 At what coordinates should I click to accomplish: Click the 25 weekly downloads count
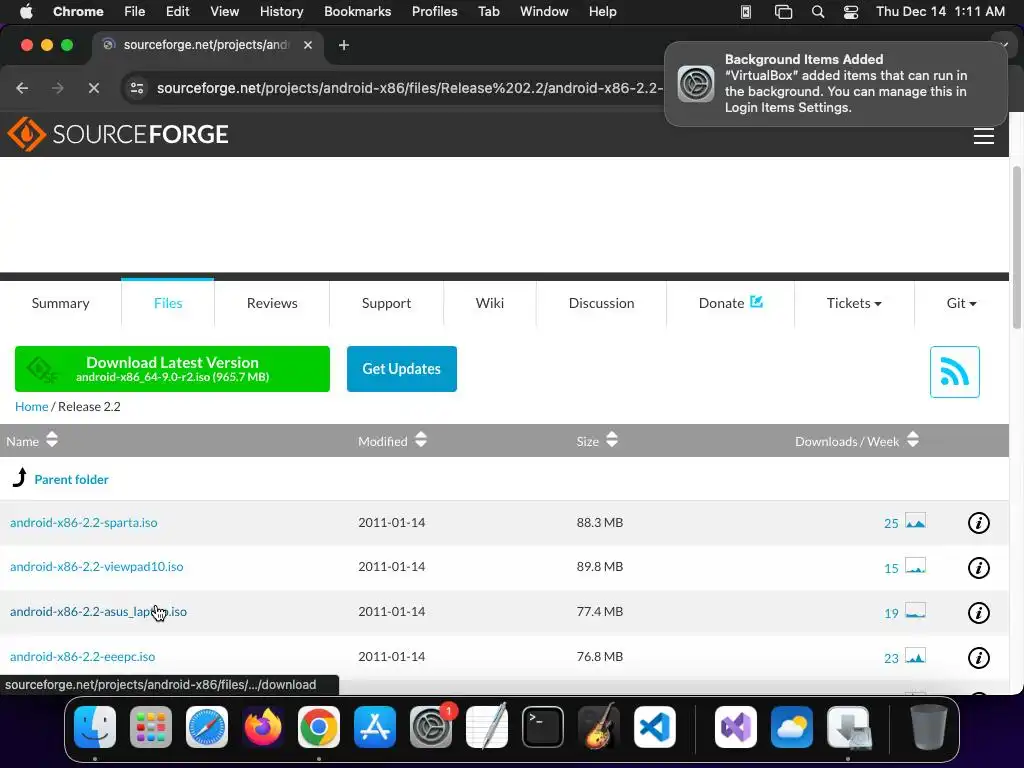[x=891, y=523]
